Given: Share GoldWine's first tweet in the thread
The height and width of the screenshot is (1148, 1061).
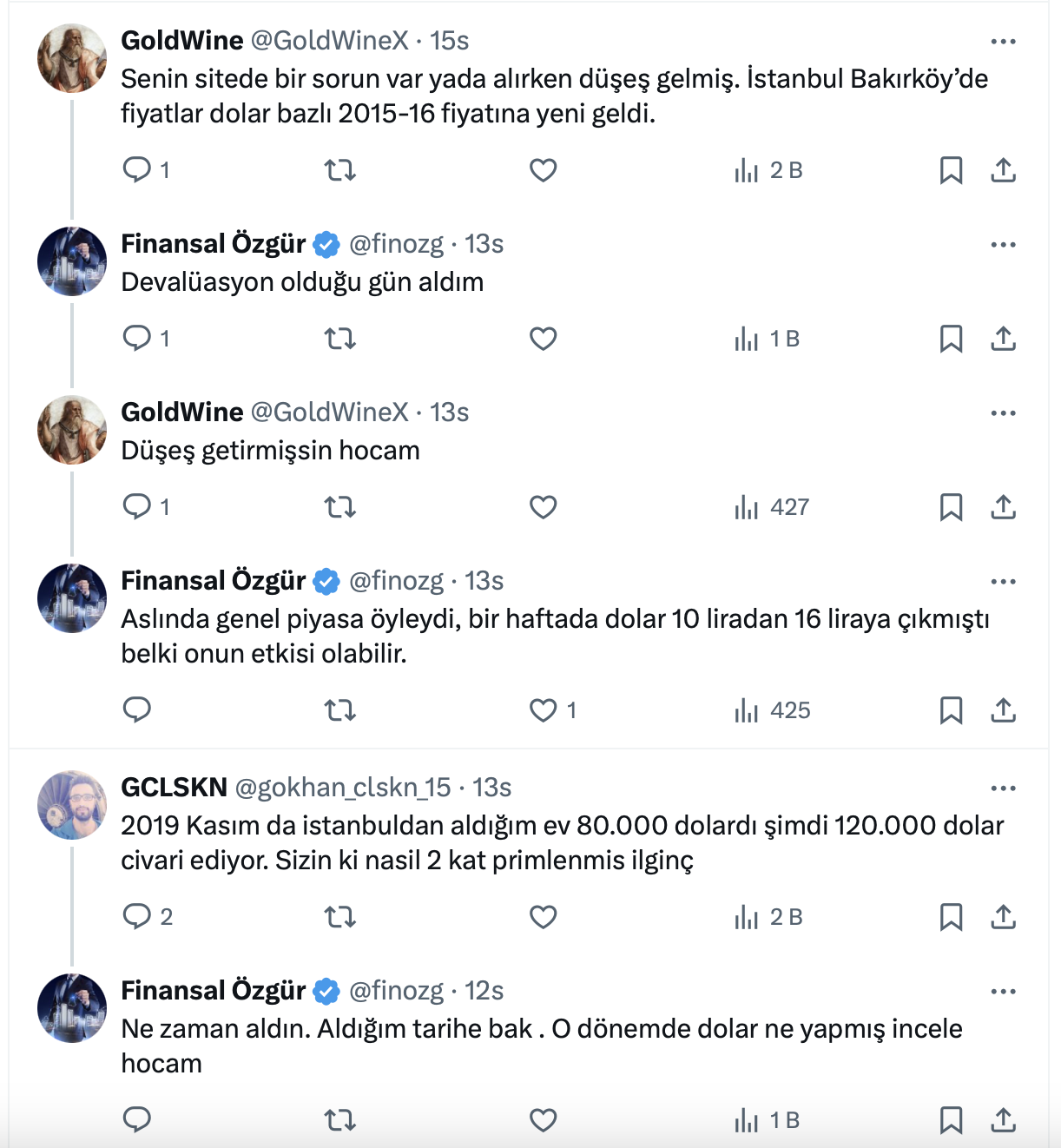Looking at the screenshot, I should point(1003,169).
